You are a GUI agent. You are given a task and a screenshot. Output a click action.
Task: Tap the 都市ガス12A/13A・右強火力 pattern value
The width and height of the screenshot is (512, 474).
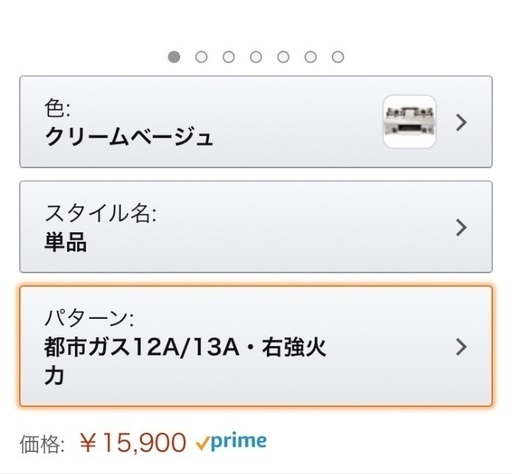185,361
